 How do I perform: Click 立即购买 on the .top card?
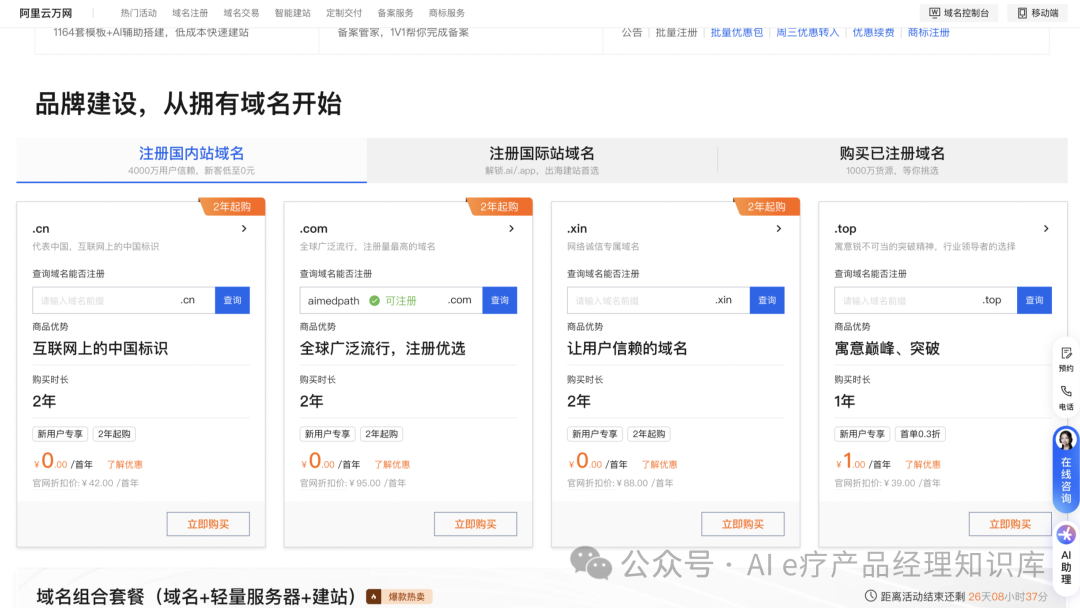(x=1010, y=524)
